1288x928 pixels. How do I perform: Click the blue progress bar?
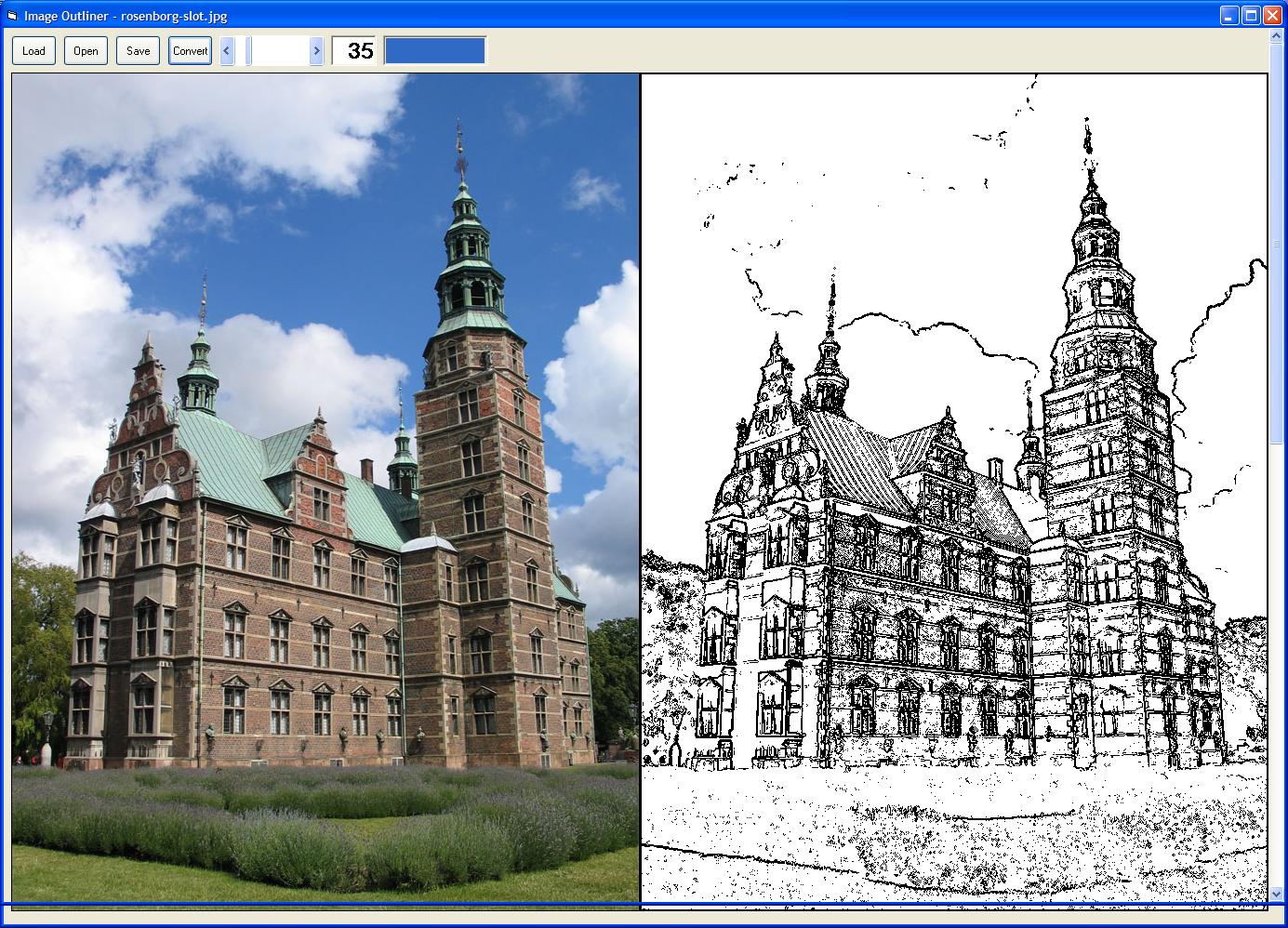[434, 51]
